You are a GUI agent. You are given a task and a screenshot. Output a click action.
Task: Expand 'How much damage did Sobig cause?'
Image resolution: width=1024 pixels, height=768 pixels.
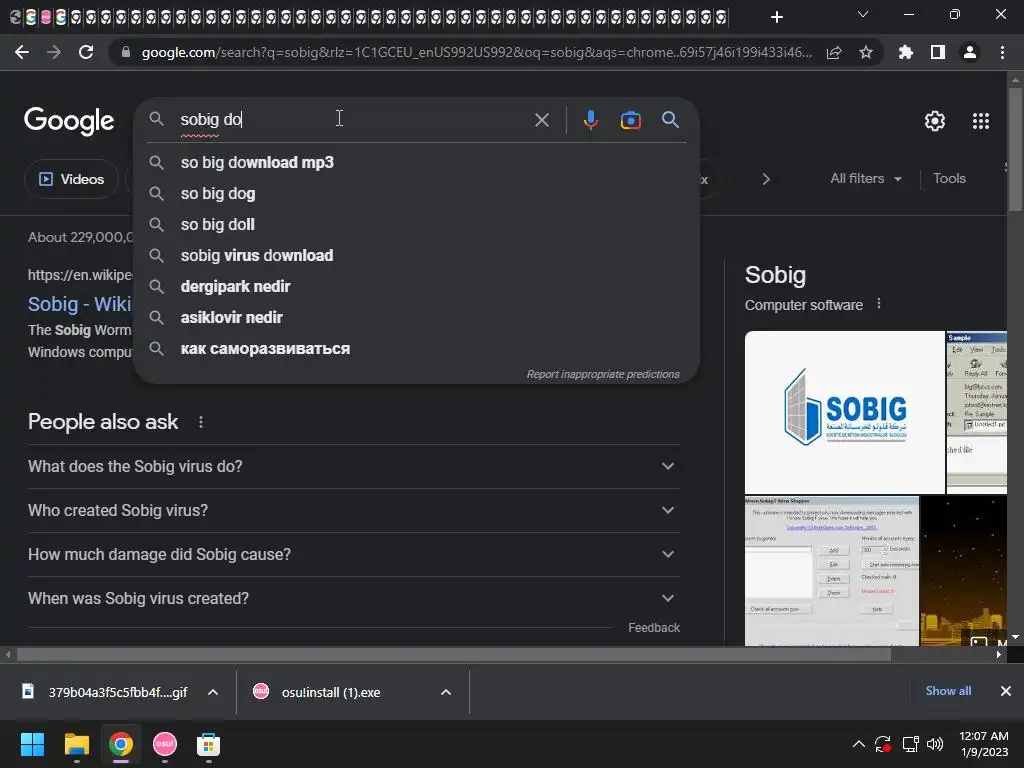353,554
